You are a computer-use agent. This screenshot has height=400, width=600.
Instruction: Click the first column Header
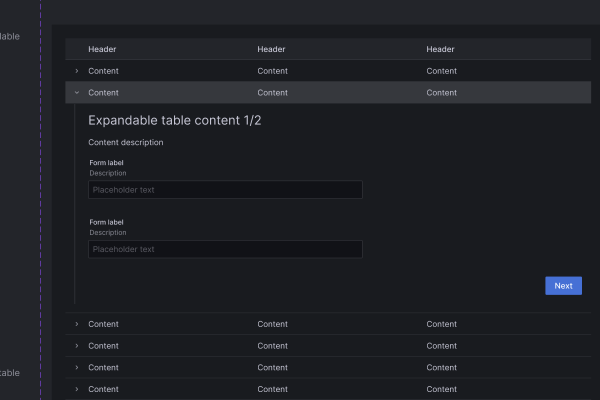click(102, 49)
